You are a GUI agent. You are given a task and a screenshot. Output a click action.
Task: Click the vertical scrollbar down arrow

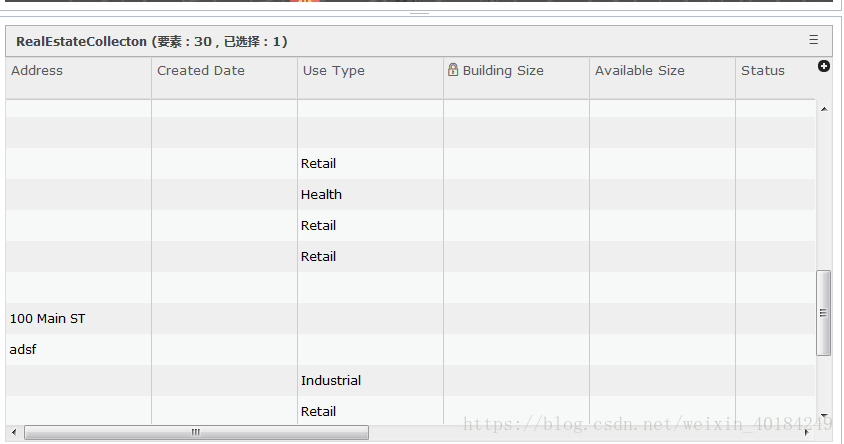824,415
